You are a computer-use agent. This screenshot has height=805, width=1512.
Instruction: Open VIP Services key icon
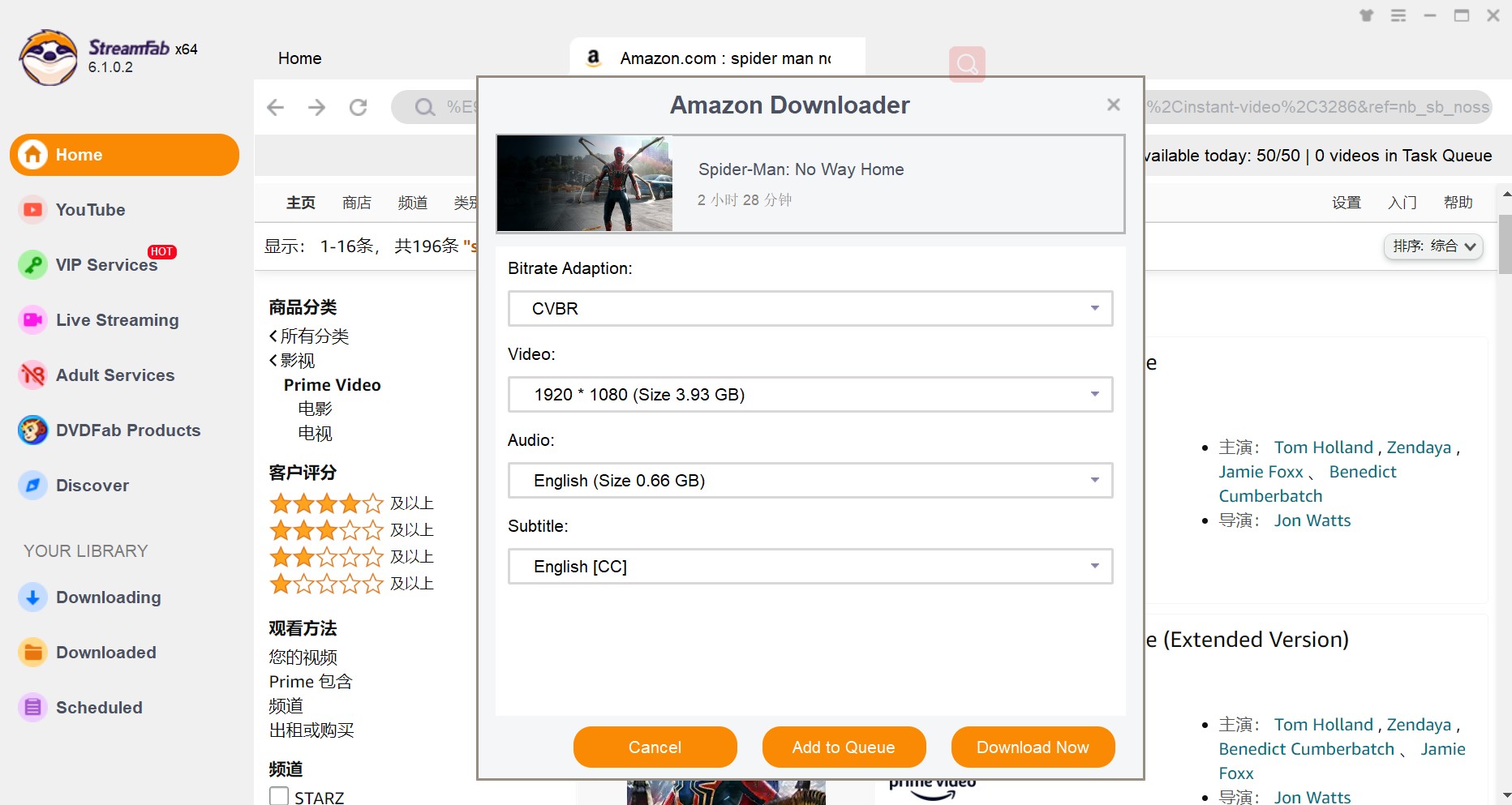pyautogui.click(x=32, y=265)
